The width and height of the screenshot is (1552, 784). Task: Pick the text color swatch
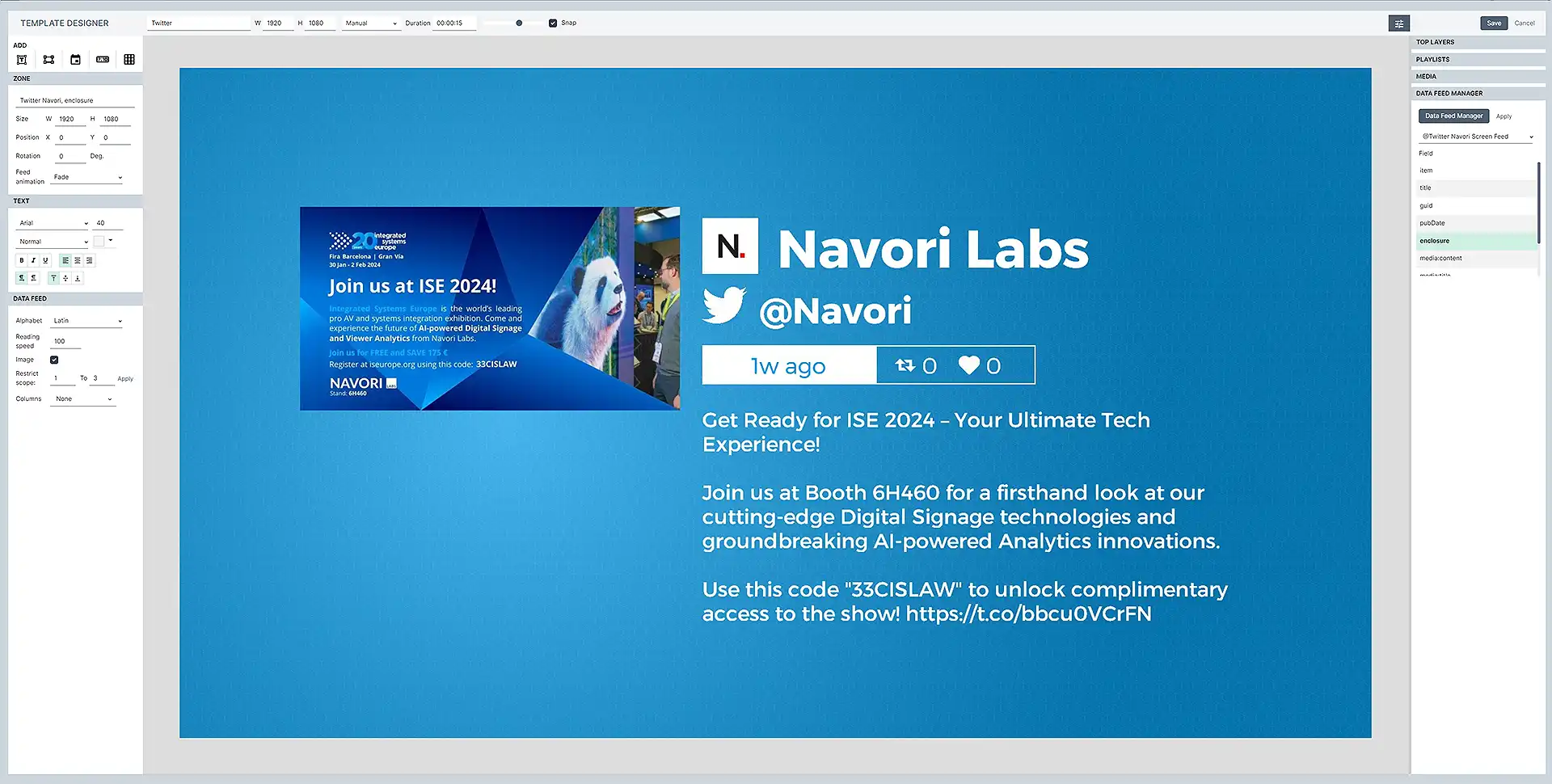click(x=99, y=241)
